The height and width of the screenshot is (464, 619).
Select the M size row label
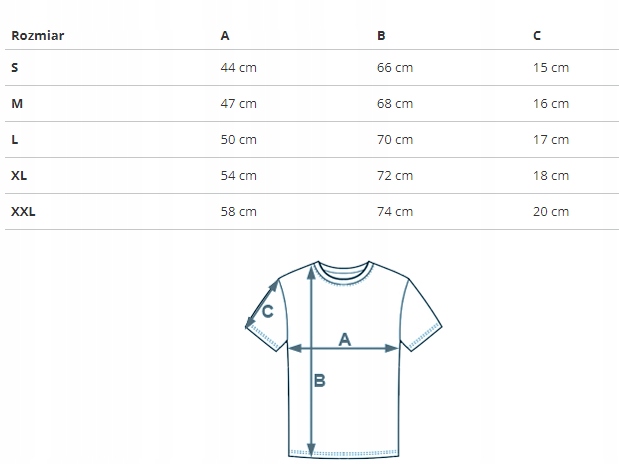click(16, 104)
